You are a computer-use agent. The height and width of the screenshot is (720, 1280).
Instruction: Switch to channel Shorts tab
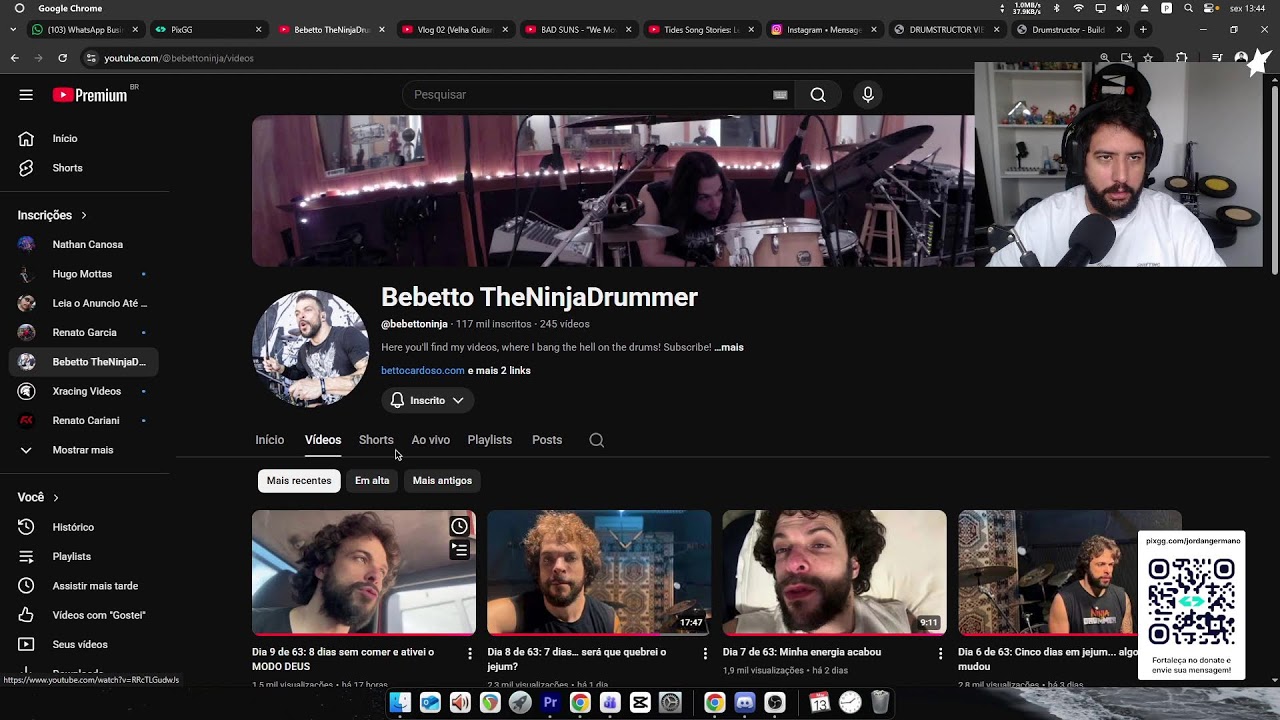click(x=376, y=440)
